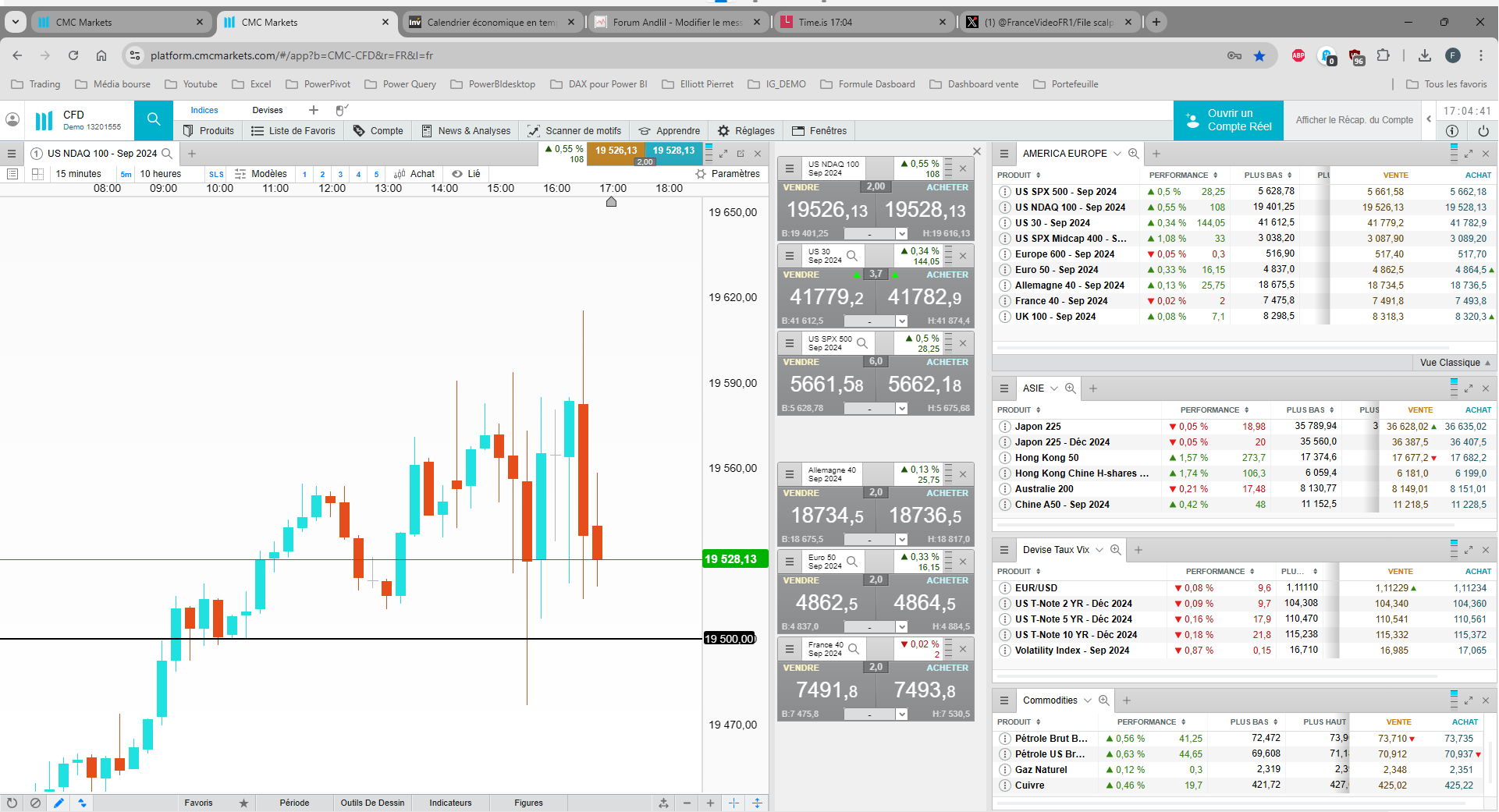1499x812 pixels.
Task: Click Ouvrir un Compte Réel
Action: 1228,120
